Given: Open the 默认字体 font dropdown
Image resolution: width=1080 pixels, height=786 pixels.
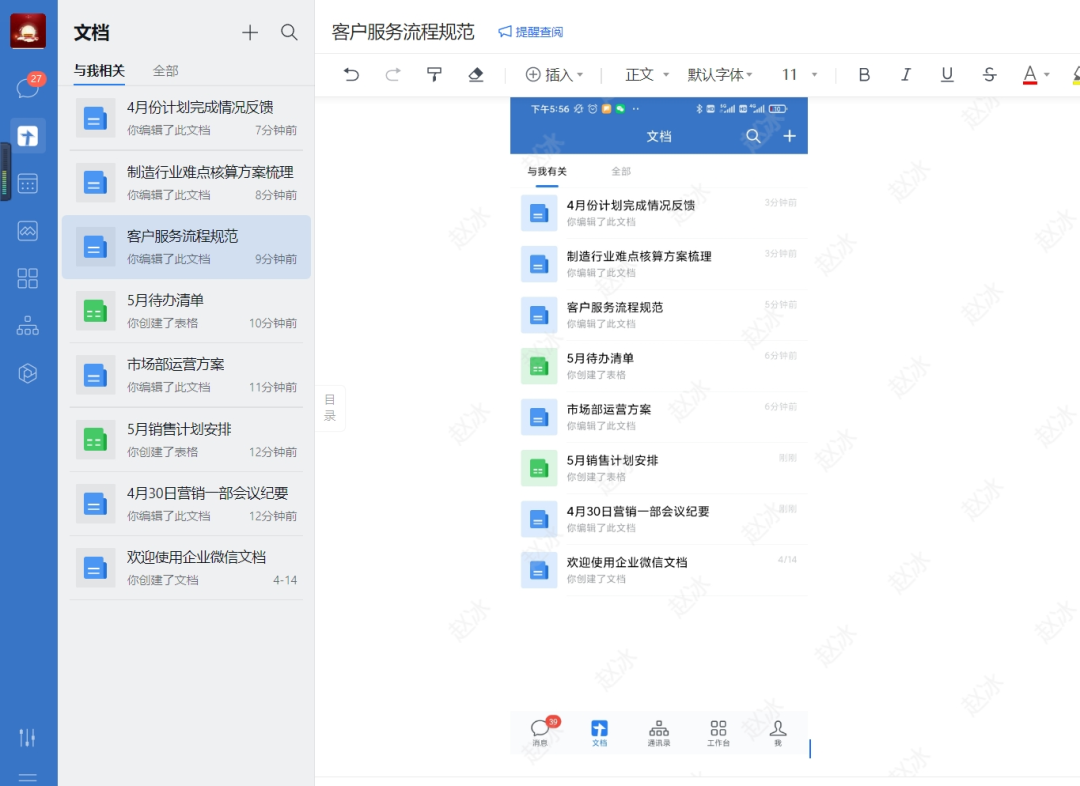Looking at the screenshot, I should (x=718, y=74).
